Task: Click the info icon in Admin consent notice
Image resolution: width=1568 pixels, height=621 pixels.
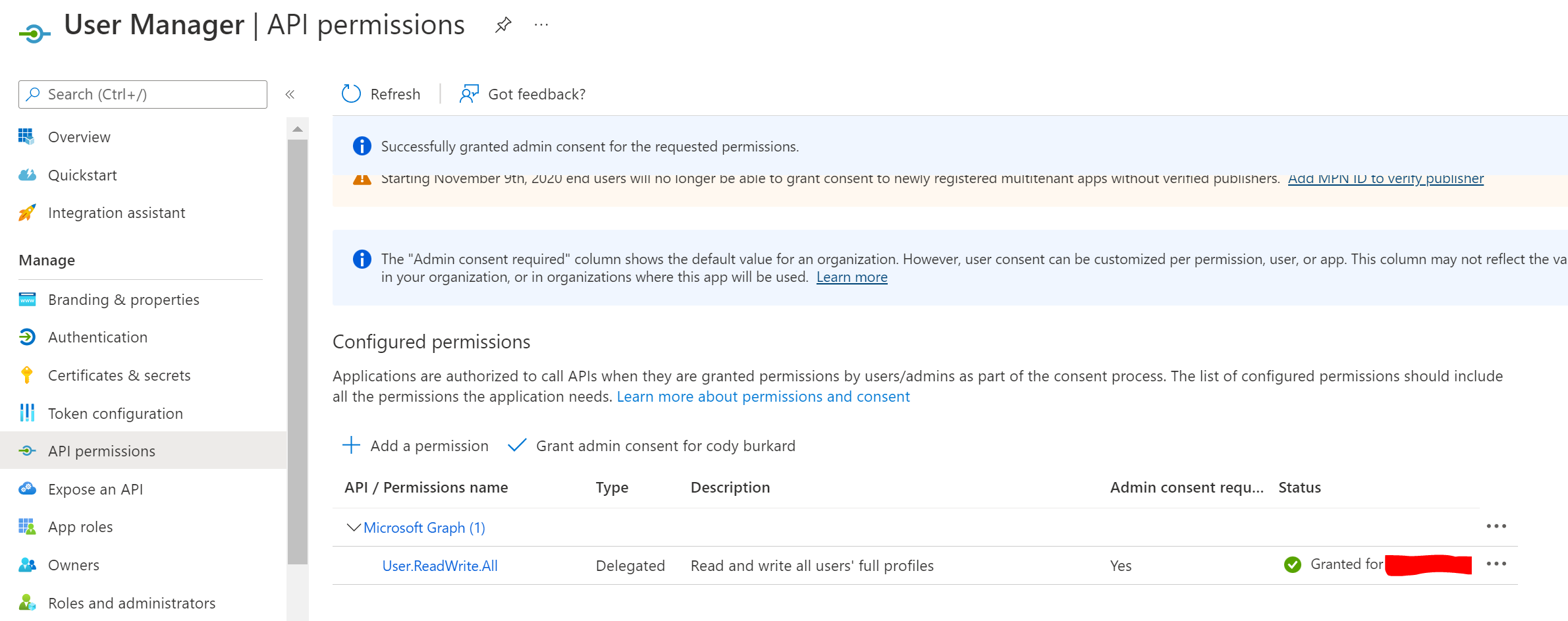Action: click(362, 259)
